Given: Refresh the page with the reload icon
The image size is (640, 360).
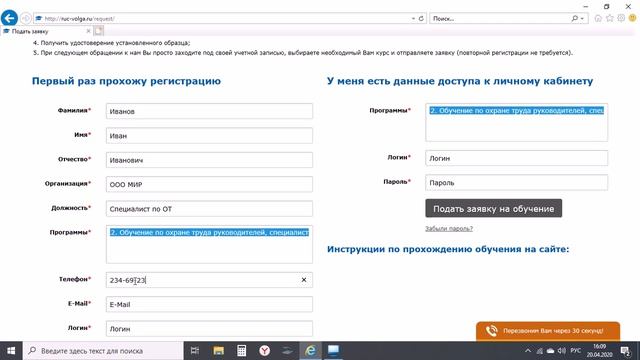Looking at the screenshot, I should 421,18.
